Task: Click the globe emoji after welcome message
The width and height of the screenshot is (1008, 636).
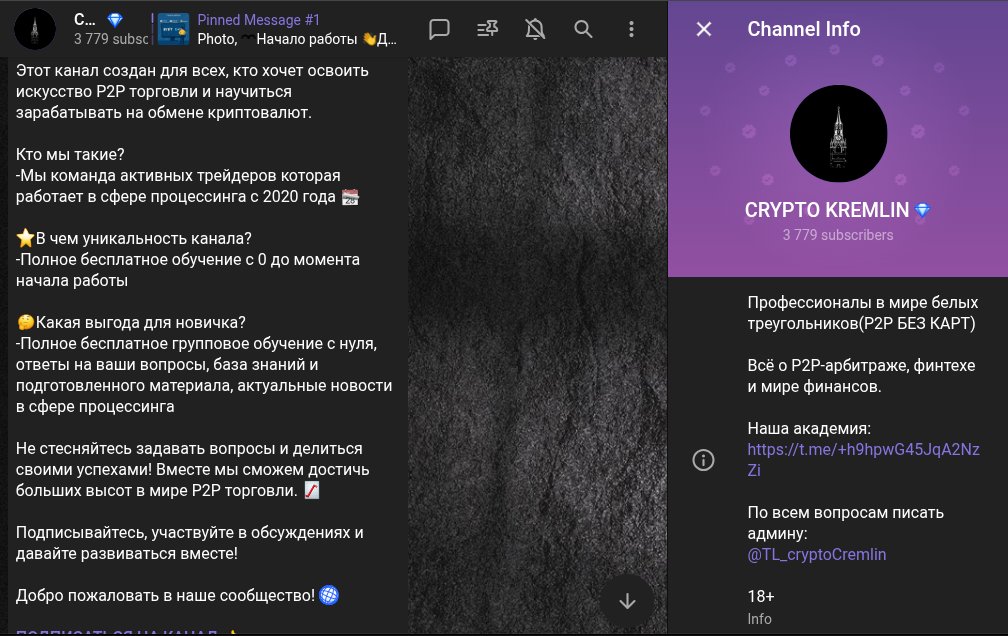Action: click(329, 595)
